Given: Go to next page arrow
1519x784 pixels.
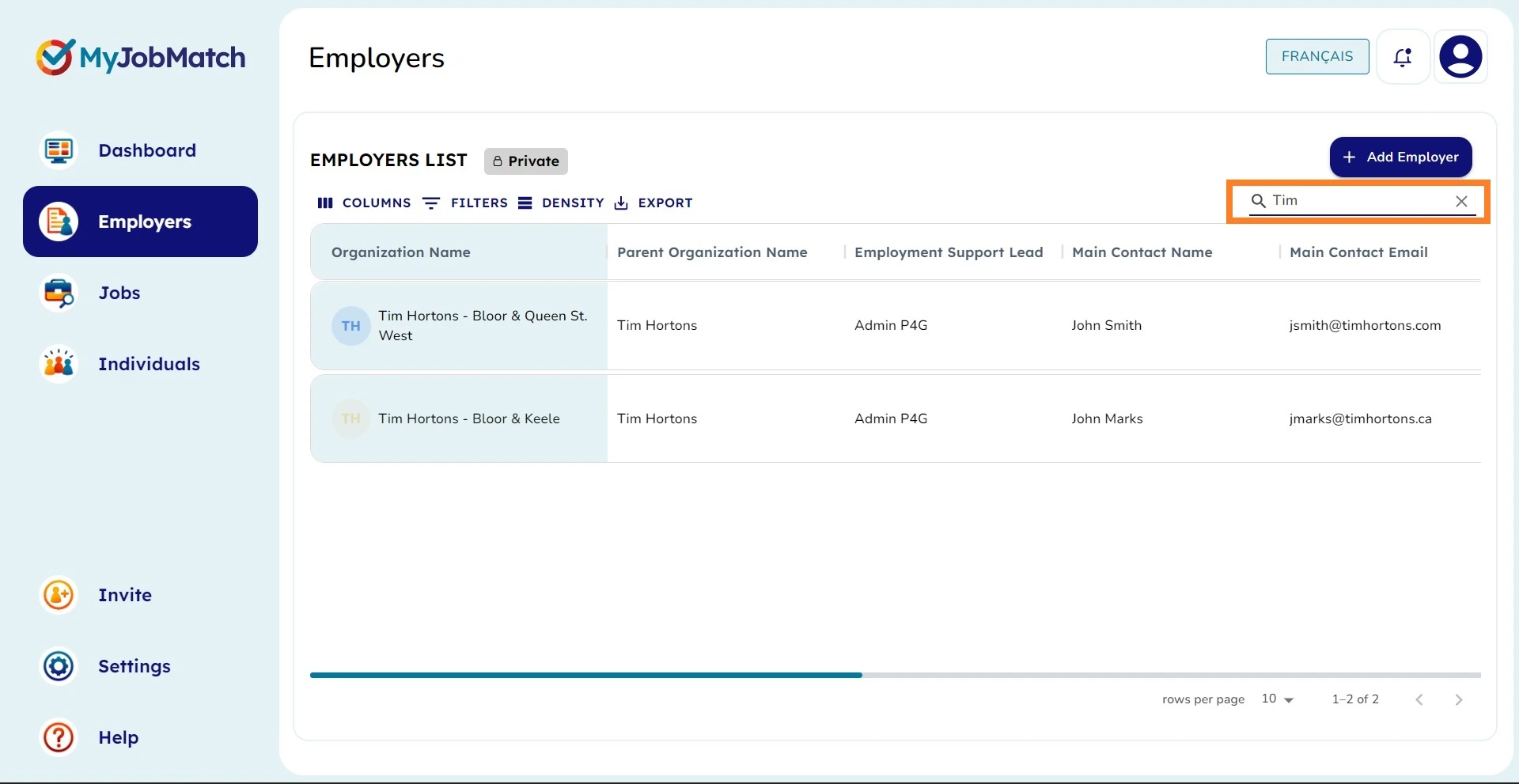Looking at the screenshot, I should coord(1459,699).
